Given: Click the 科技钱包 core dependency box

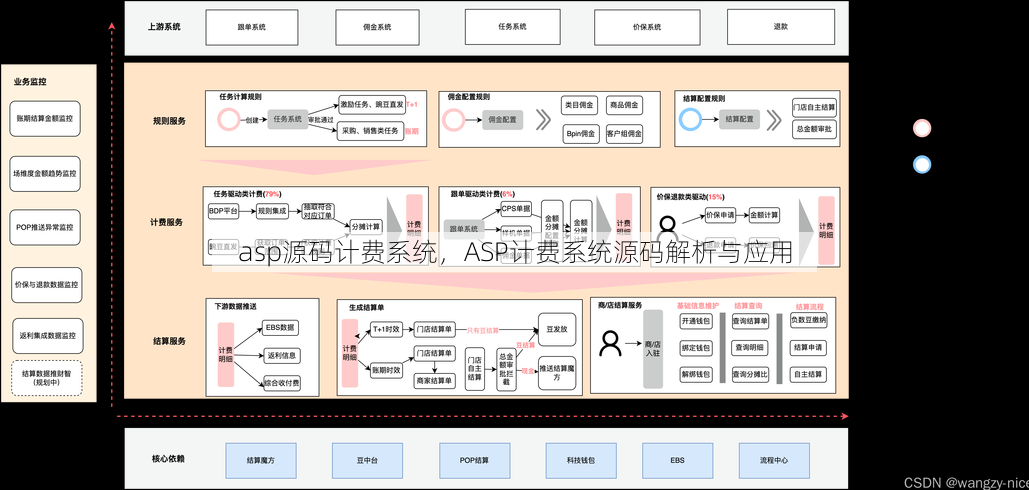Looking at the screenshot, I should click(x=581, y=460).
